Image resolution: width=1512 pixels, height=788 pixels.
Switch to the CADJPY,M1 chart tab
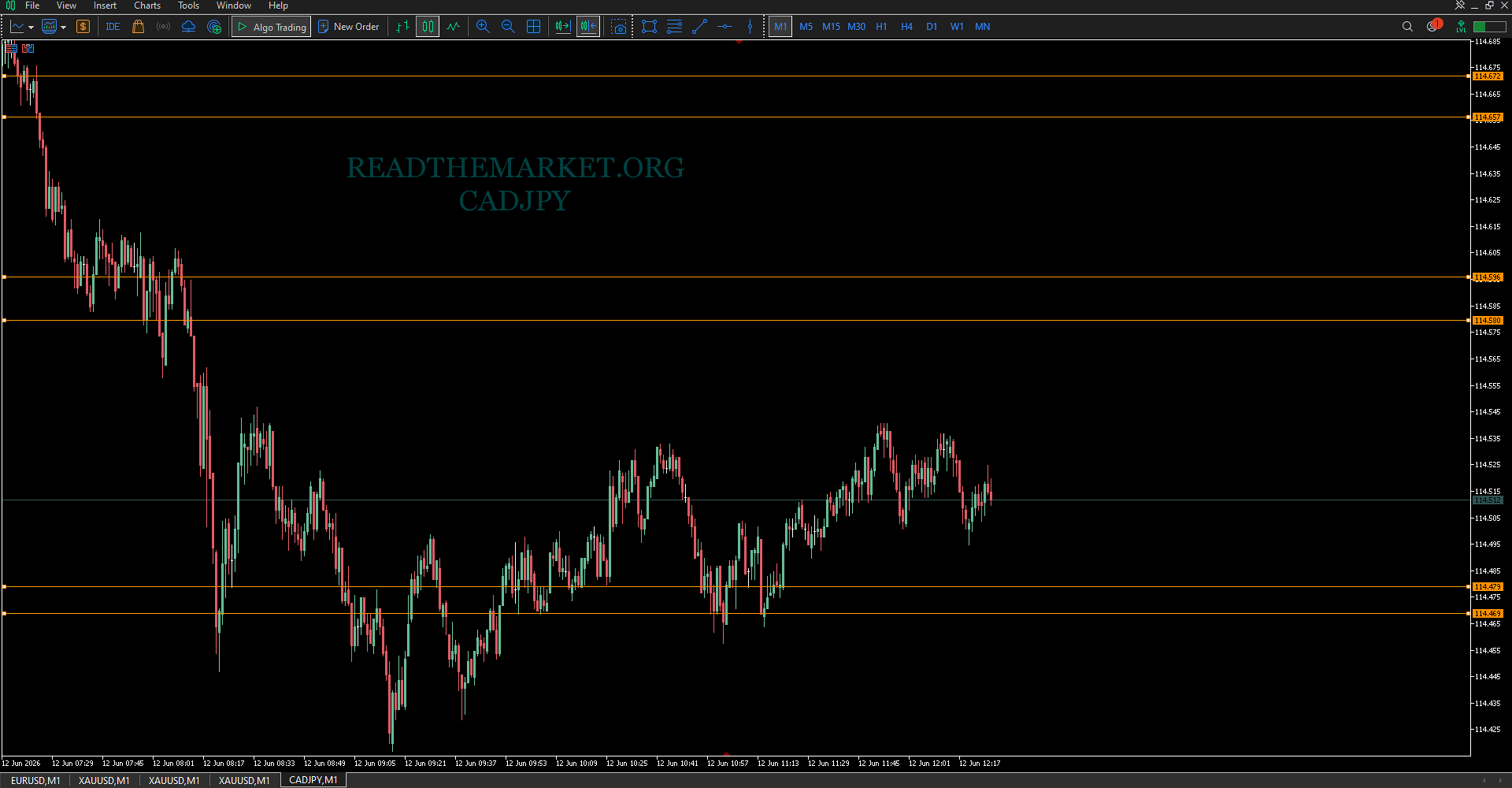313,780
